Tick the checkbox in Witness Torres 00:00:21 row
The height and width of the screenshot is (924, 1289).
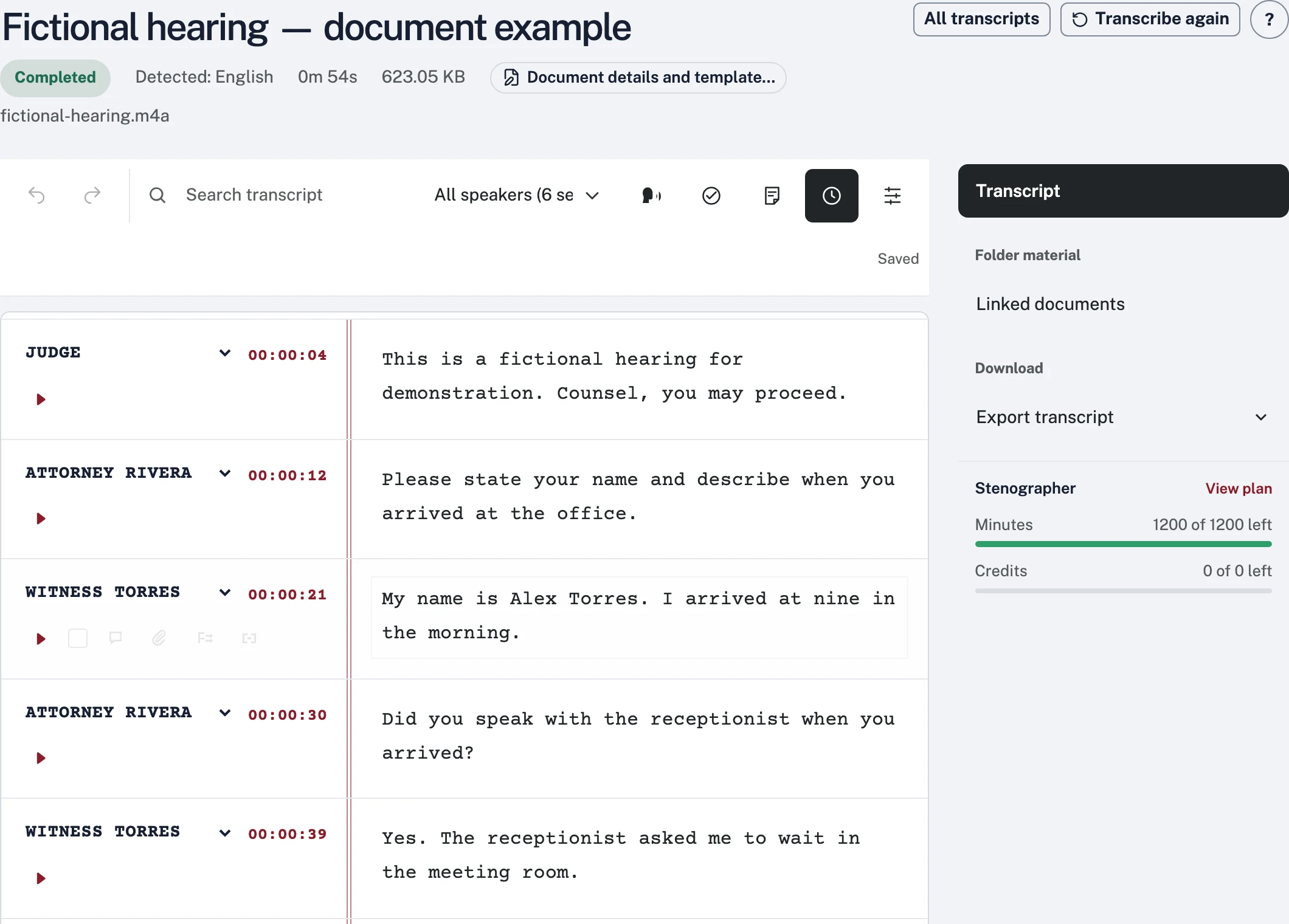(78, 638)
